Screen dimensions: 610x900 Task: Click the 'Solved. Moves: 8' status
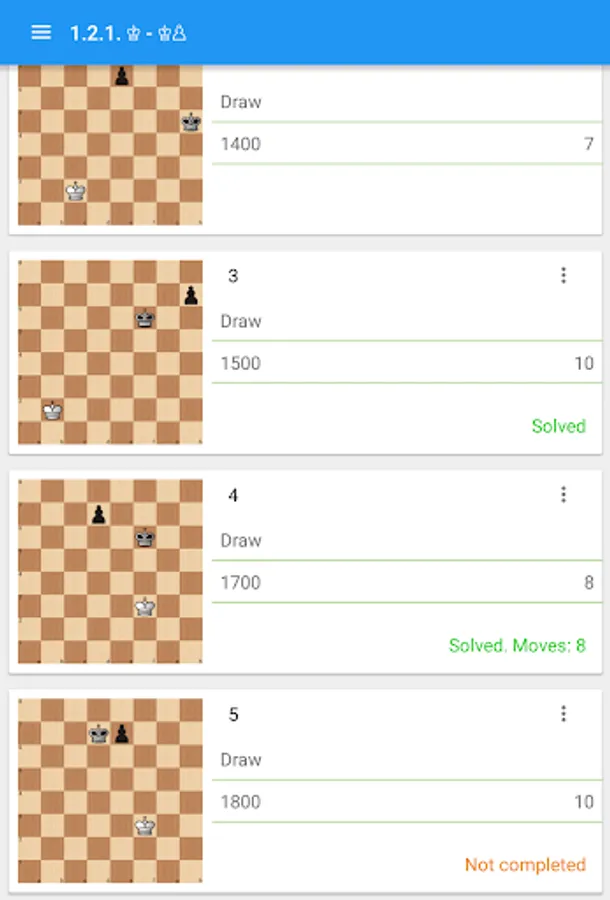517,645
